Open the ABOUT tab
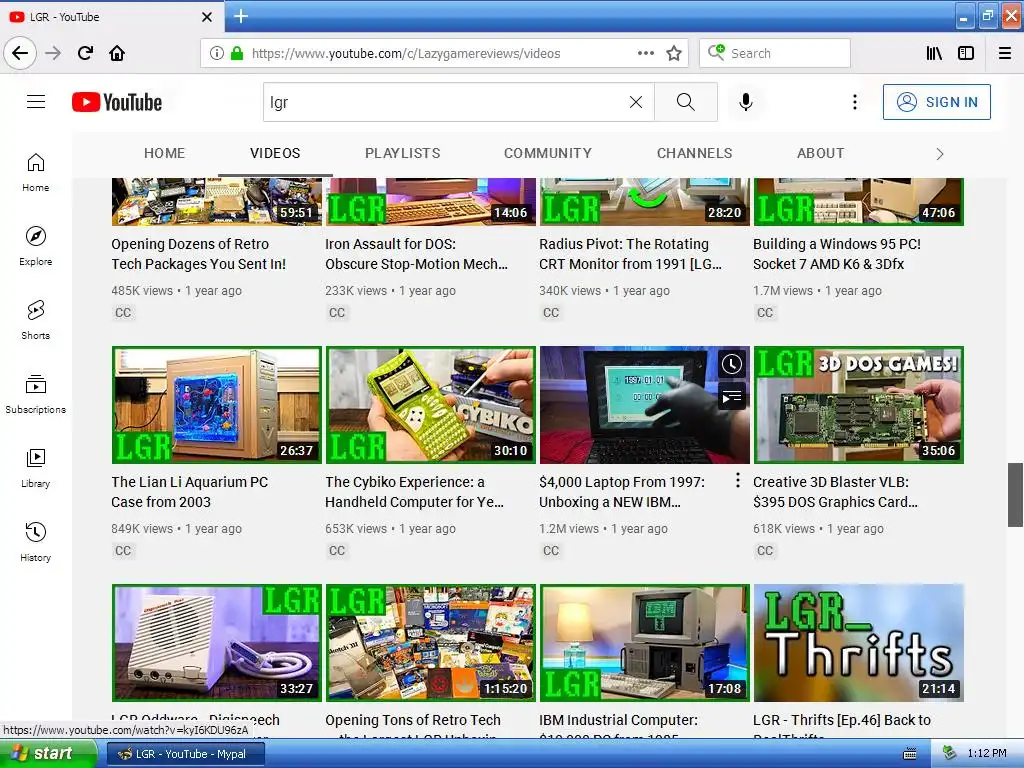Viewport: 1024px width, 768px height. pos(820,153)
